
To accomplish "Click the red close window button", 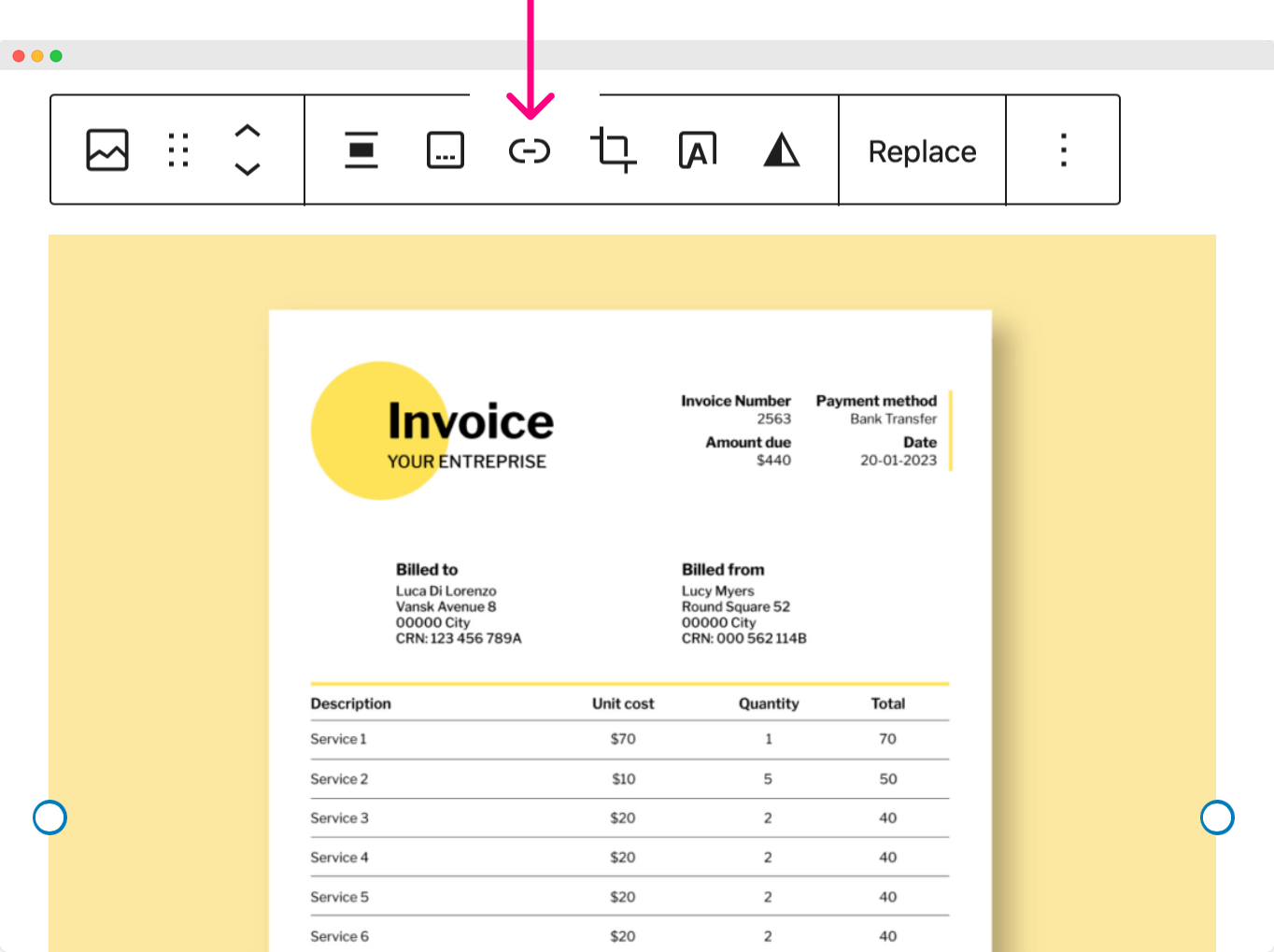I will [19, 56].
